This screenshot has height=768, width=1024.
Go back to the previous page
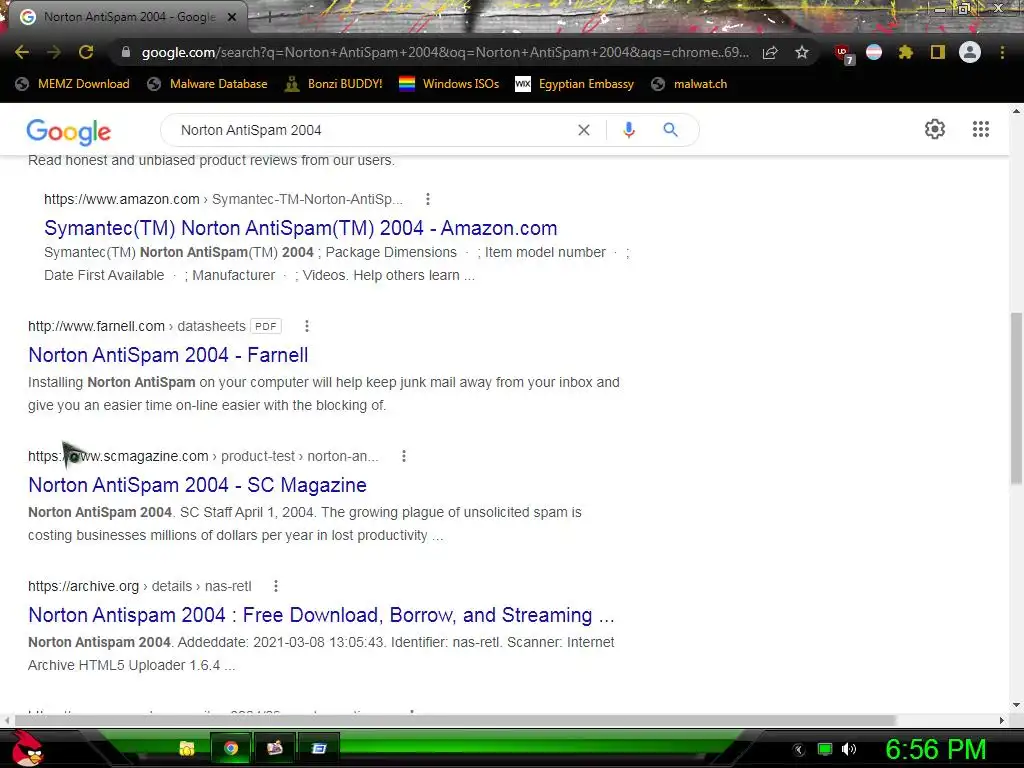[x=22, y=52]
